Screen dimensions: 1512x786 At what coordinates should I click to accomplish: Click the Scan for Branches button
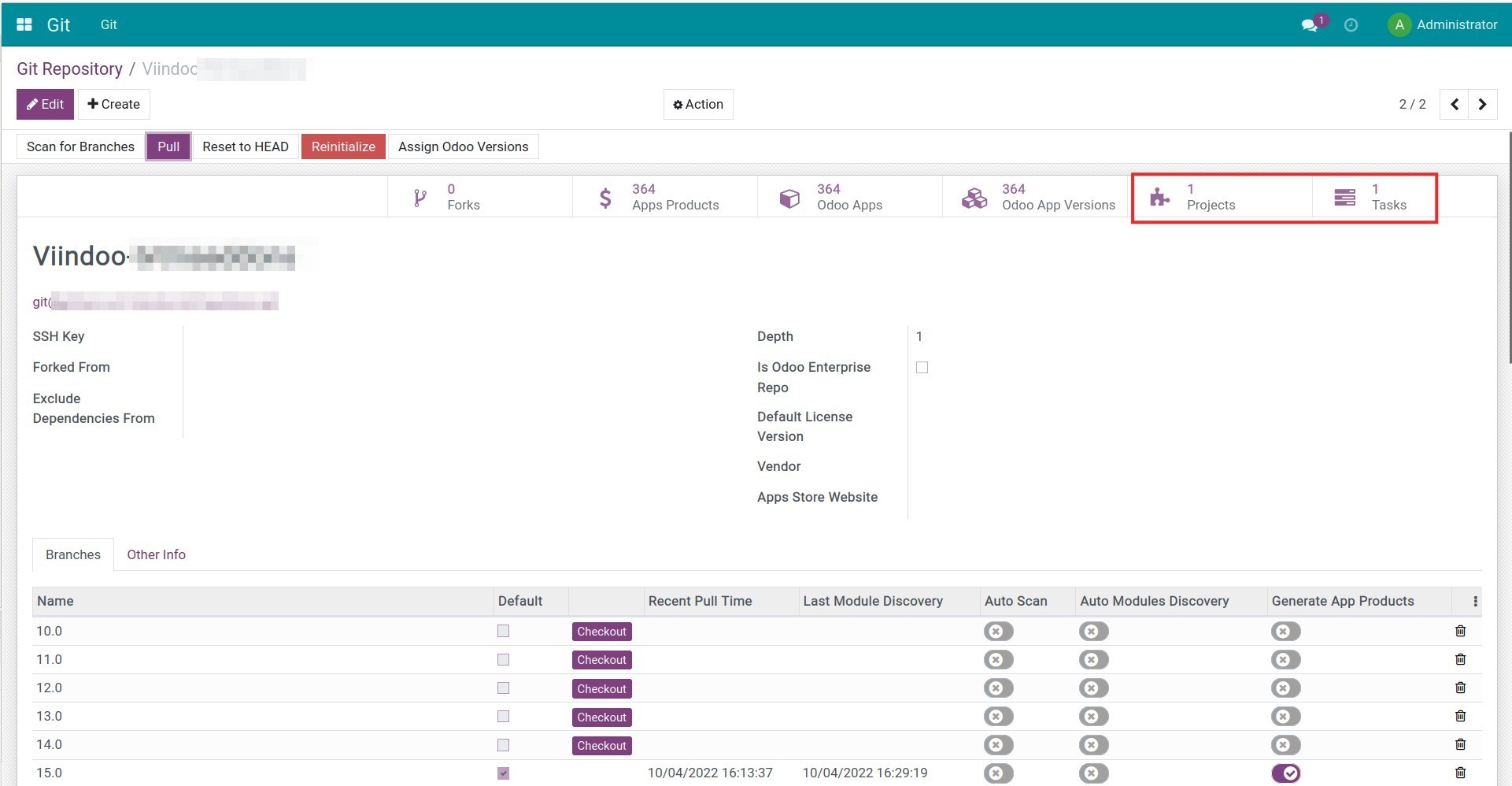point(80,146)
